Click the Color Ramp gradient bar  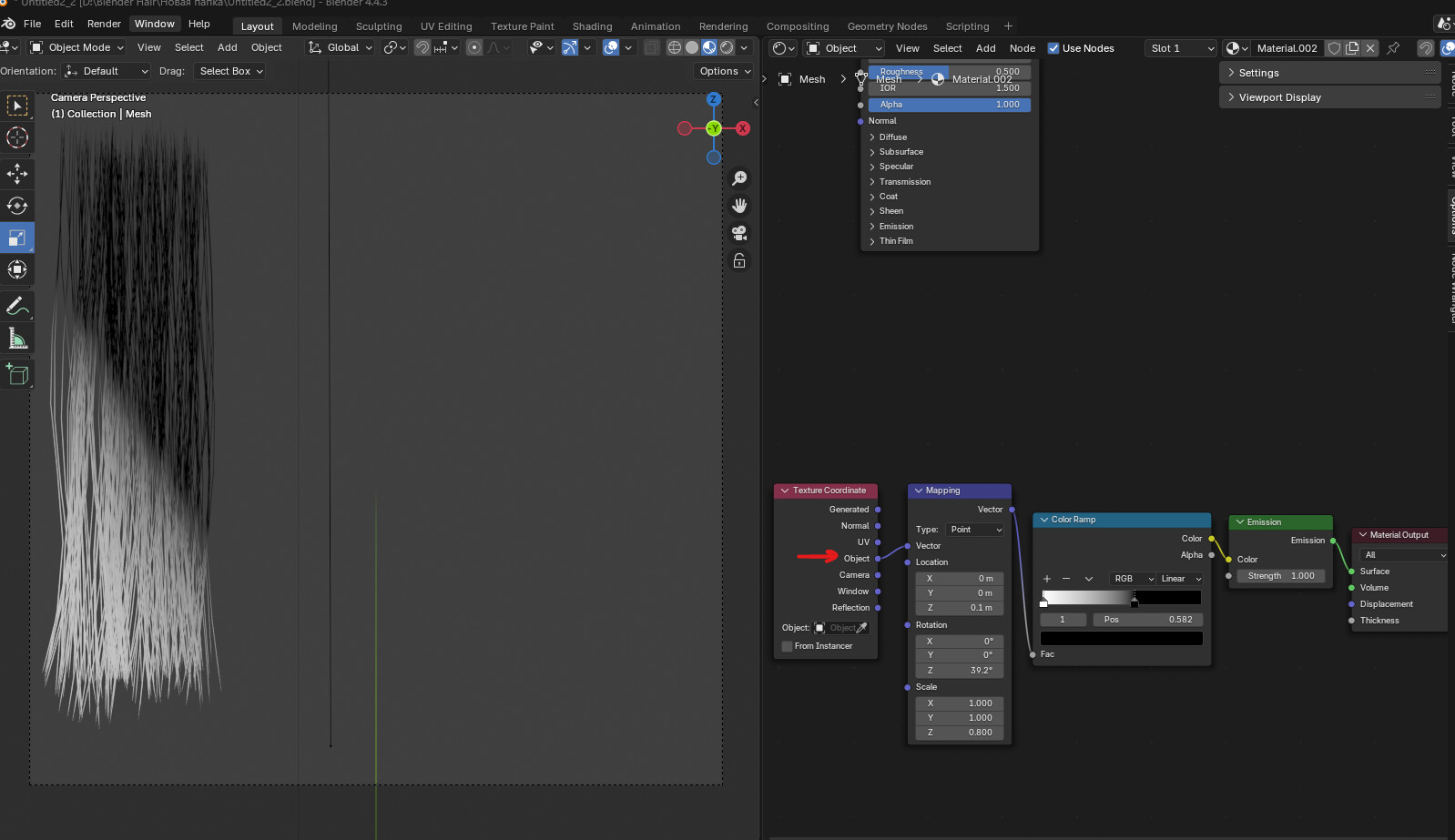click(x=1122, y=597)
